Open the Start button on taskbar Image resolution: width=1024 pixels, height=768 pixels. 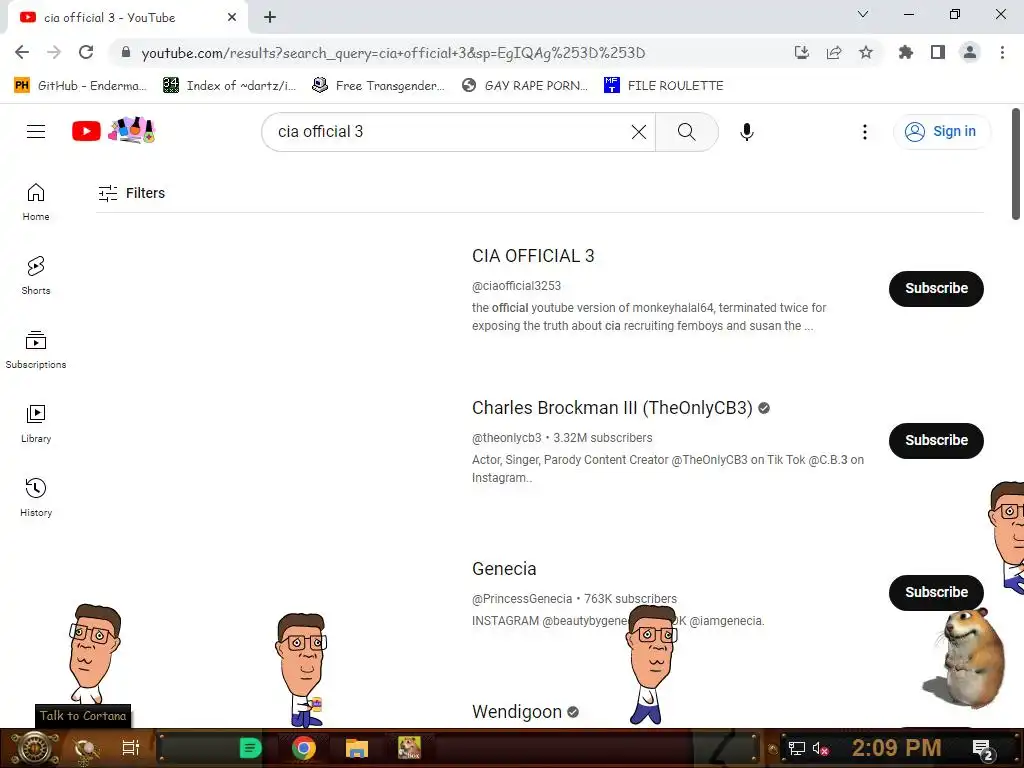35,748
